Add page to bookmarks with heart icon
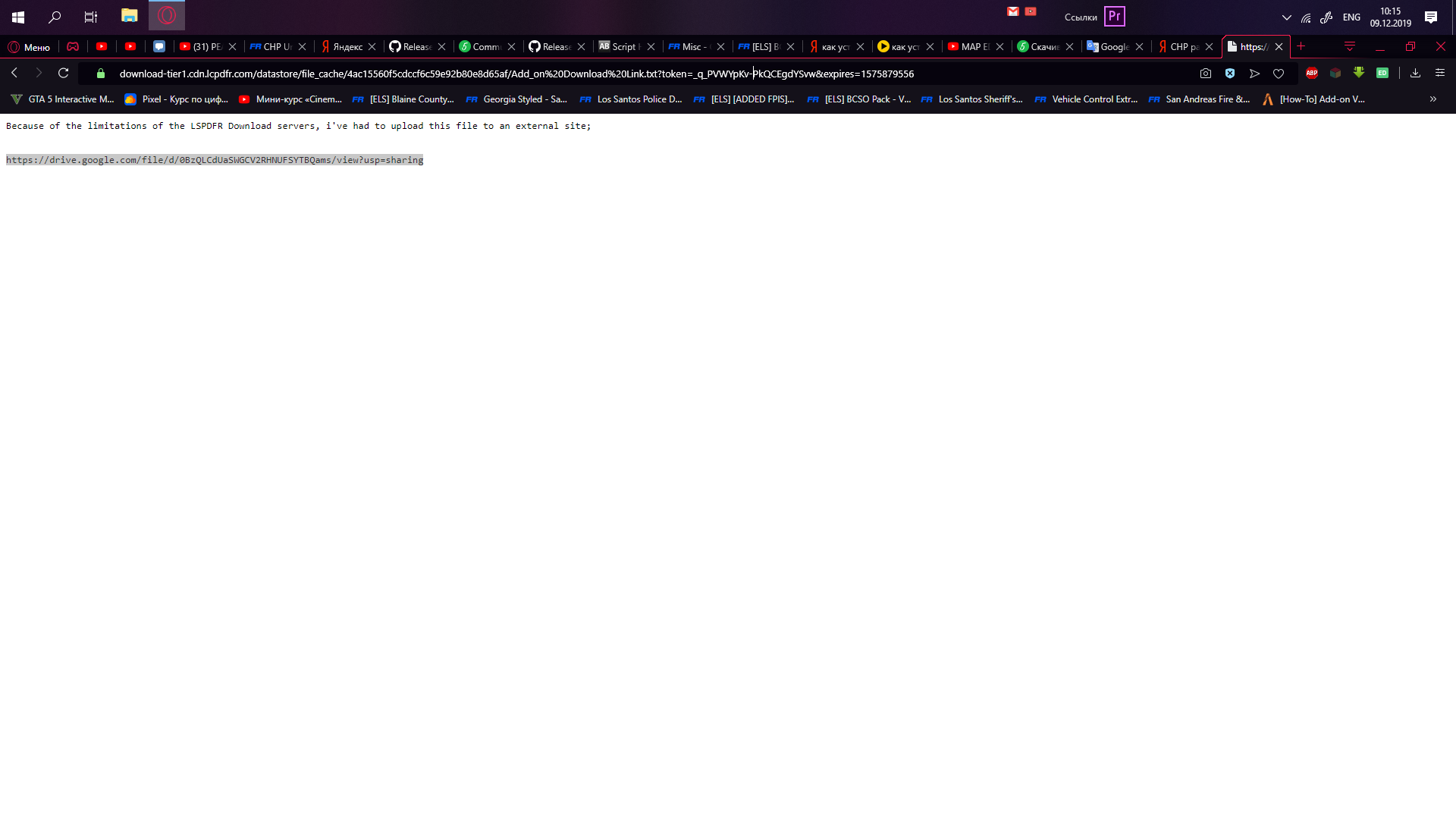Viewport: 1456px width, 819px height. (x=1279, y=74)
